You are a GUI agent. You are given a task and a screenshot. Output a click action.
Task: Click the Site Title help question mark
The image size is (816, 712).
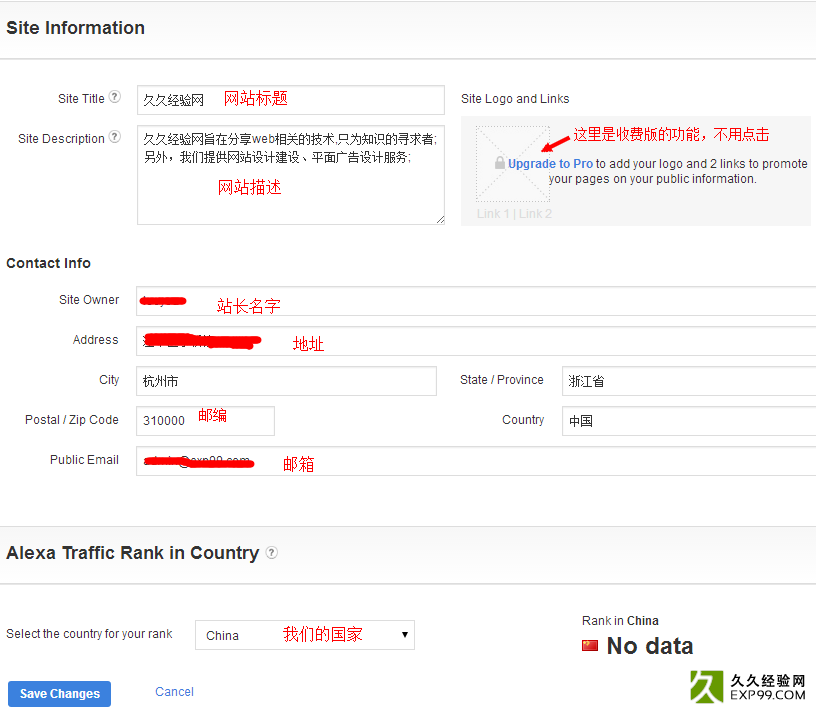tap(115, 97)
